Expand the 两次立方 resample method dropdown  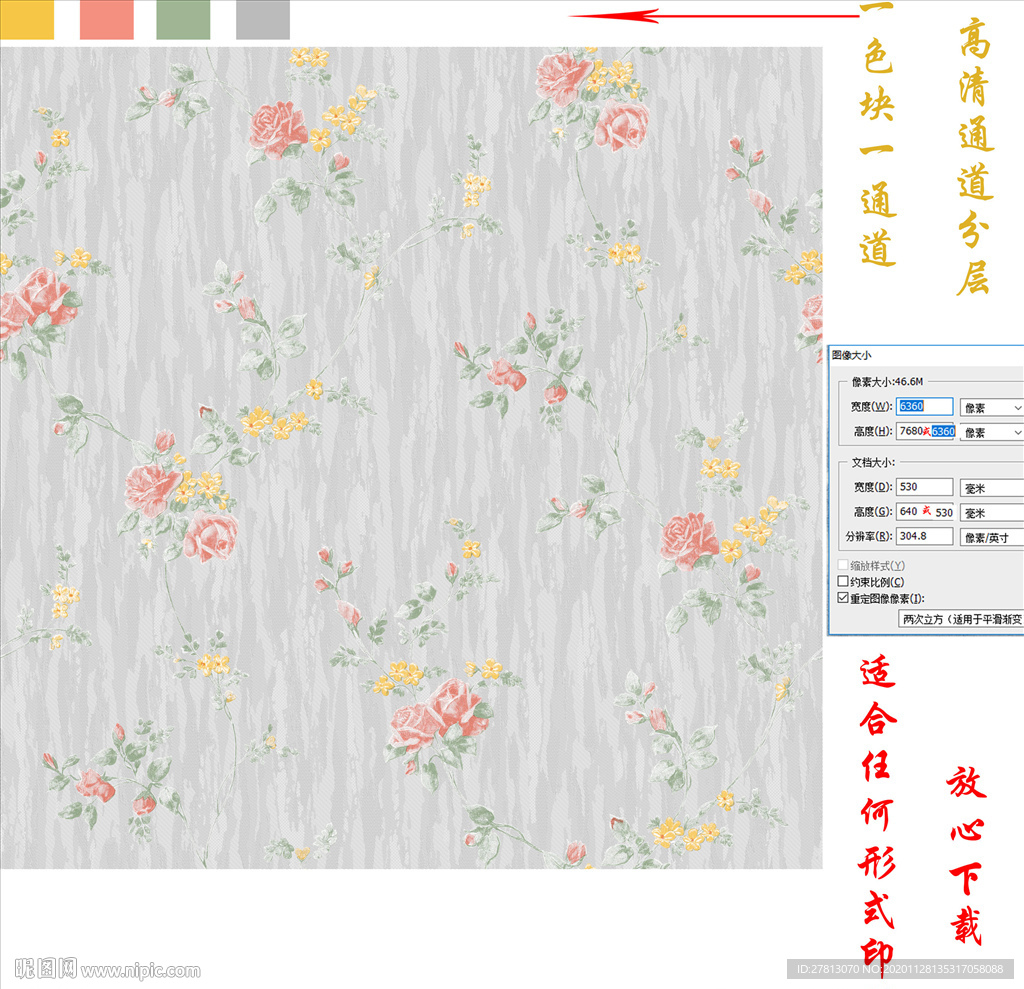(x=960, y=619)
